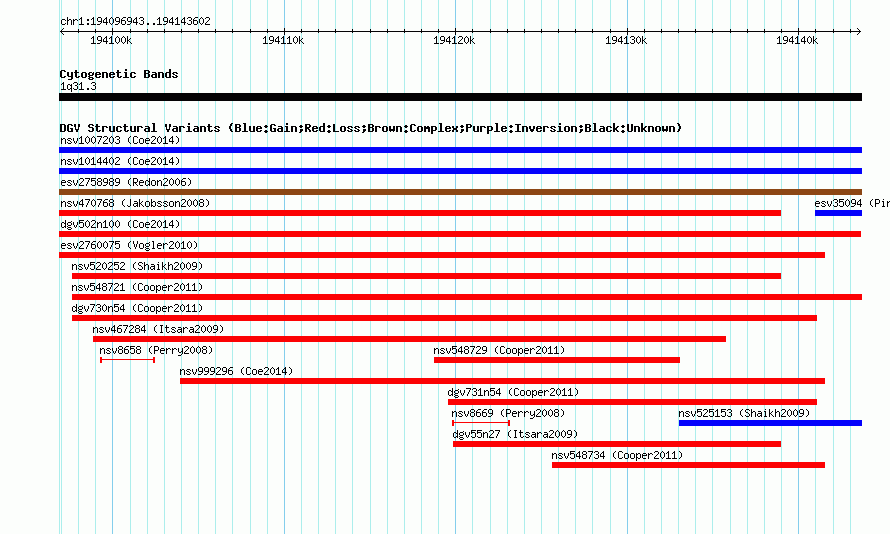Click the Cytogenetic Bands track title
This screenshot has height=534, width=890.
tap(119, 74)
